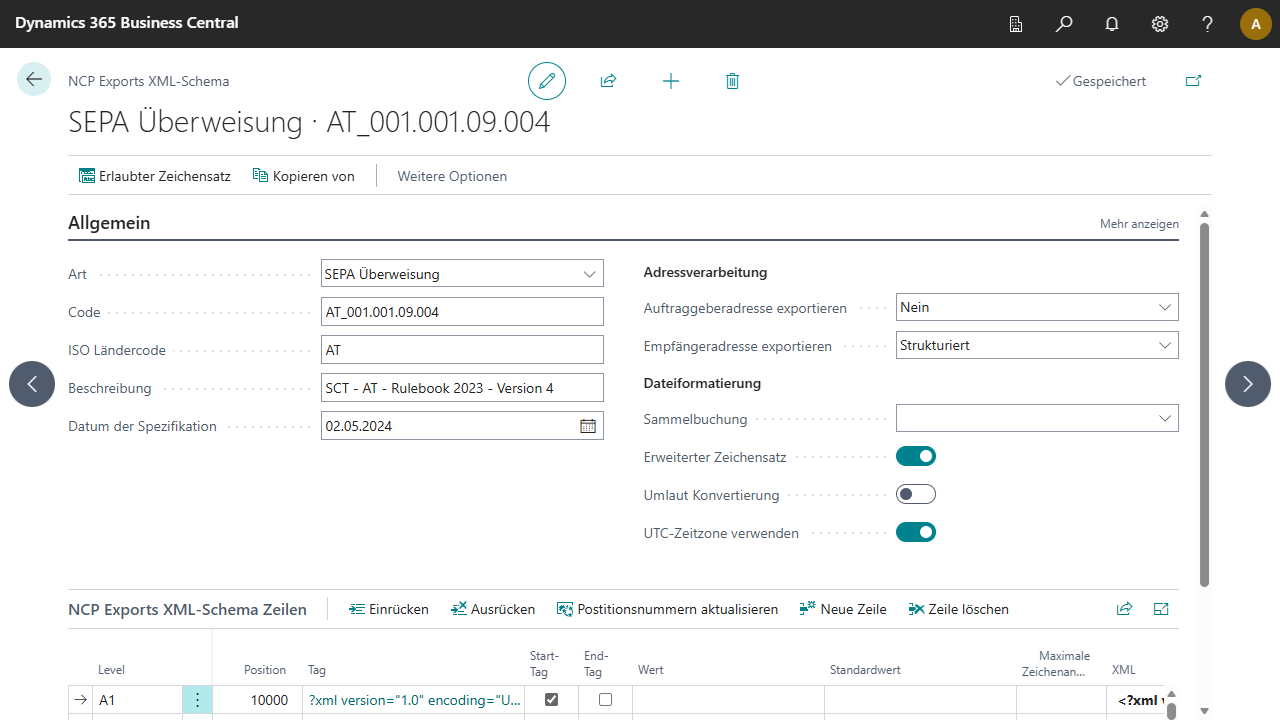1280x720 pixels.
Task: Click the NCP Exports XML-Schema breadcrumb
Action: tap(148, 81)
